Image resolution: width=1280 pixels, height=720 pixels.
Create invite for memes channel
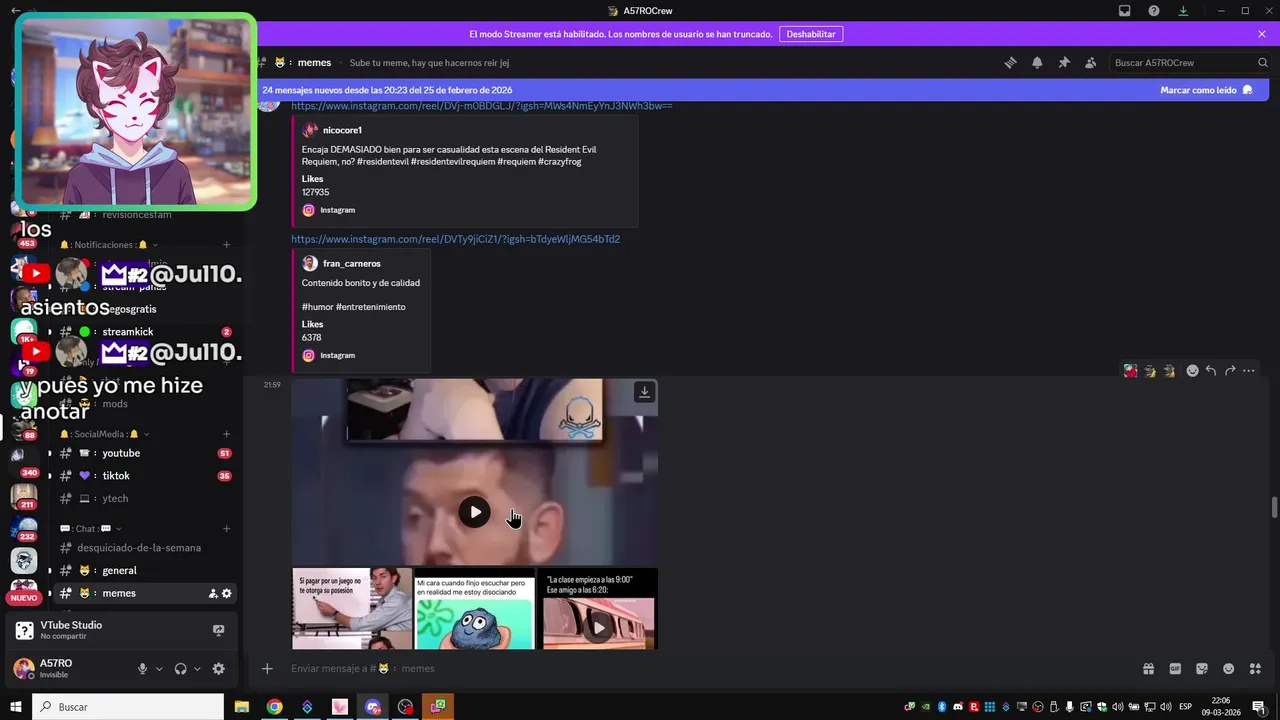click(x=213, y=593)
